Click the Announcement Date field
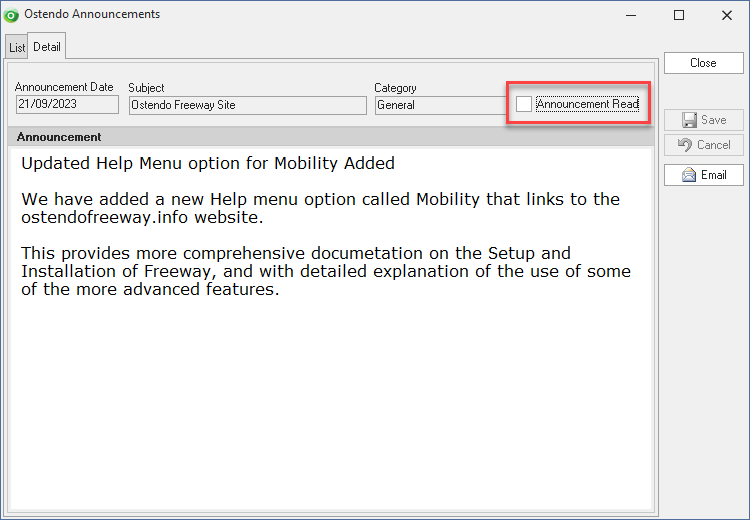Screen dimensions: 750x520 coord(67,104)
